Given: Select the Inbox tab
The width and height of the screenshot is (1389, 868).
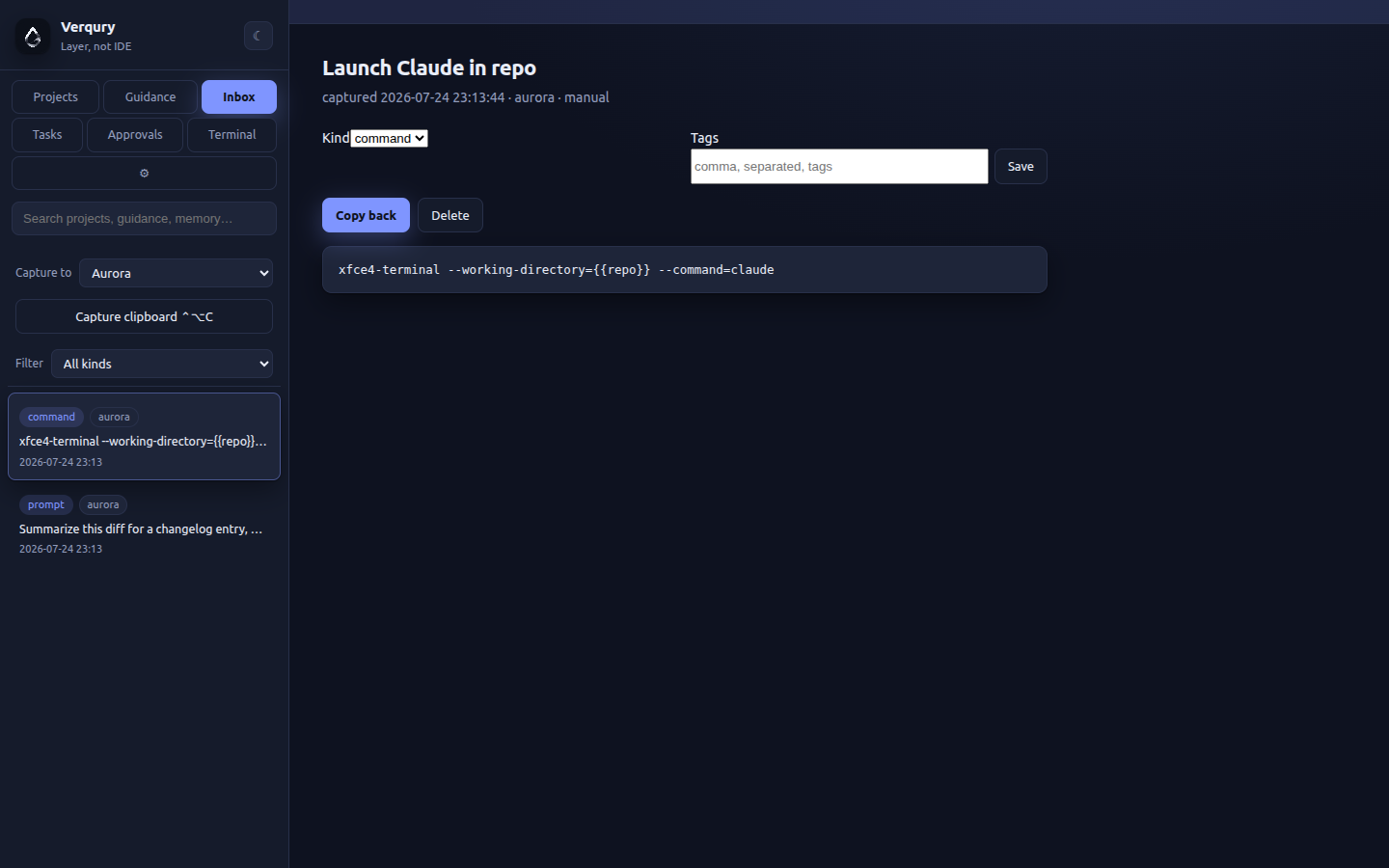Looking at the screenshot, I should (239, 97).
